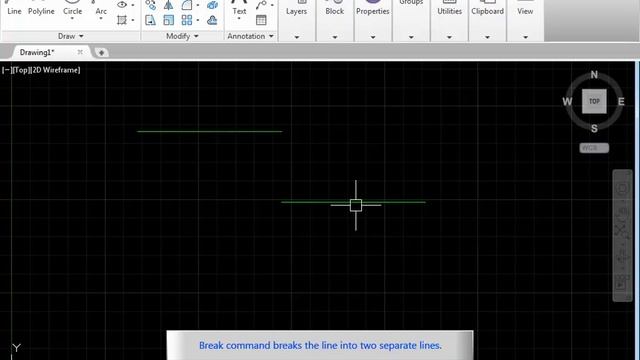Click E on the ViewCube compass
Screen dimensions: 640x360
pos(621,101)
